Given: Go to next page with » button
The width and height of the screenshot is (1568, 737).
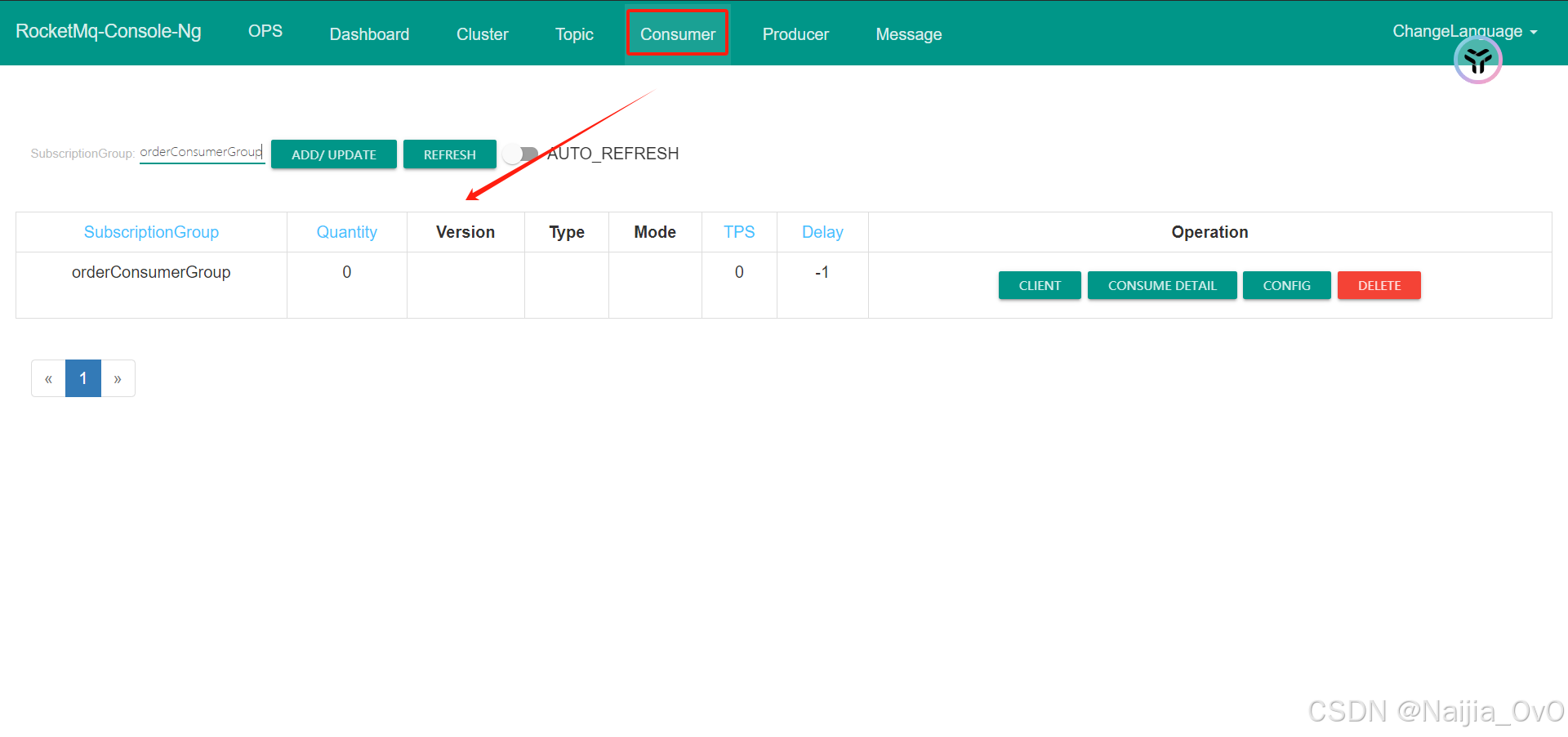Looking at the screenshot, I should click(118, 378).
